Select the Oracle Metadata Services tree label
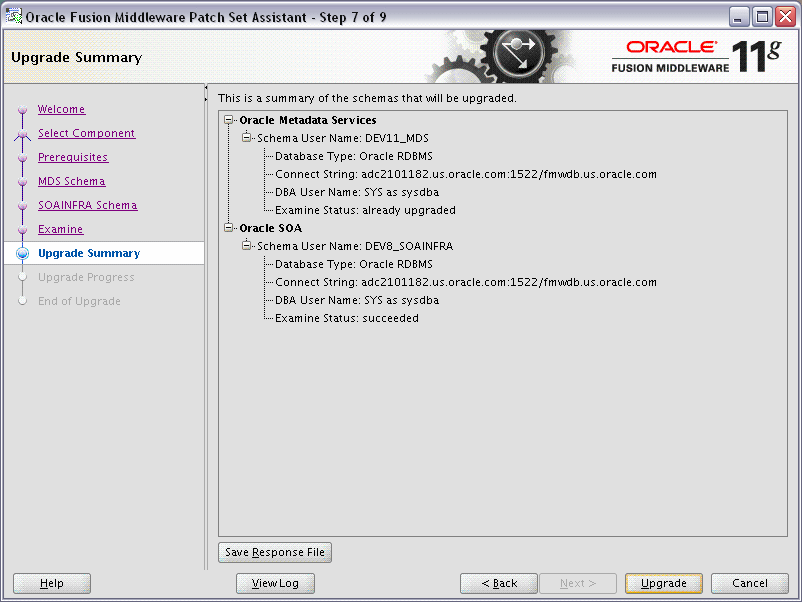Viewport: 802px width, 602px height. (x=308, y=120)
